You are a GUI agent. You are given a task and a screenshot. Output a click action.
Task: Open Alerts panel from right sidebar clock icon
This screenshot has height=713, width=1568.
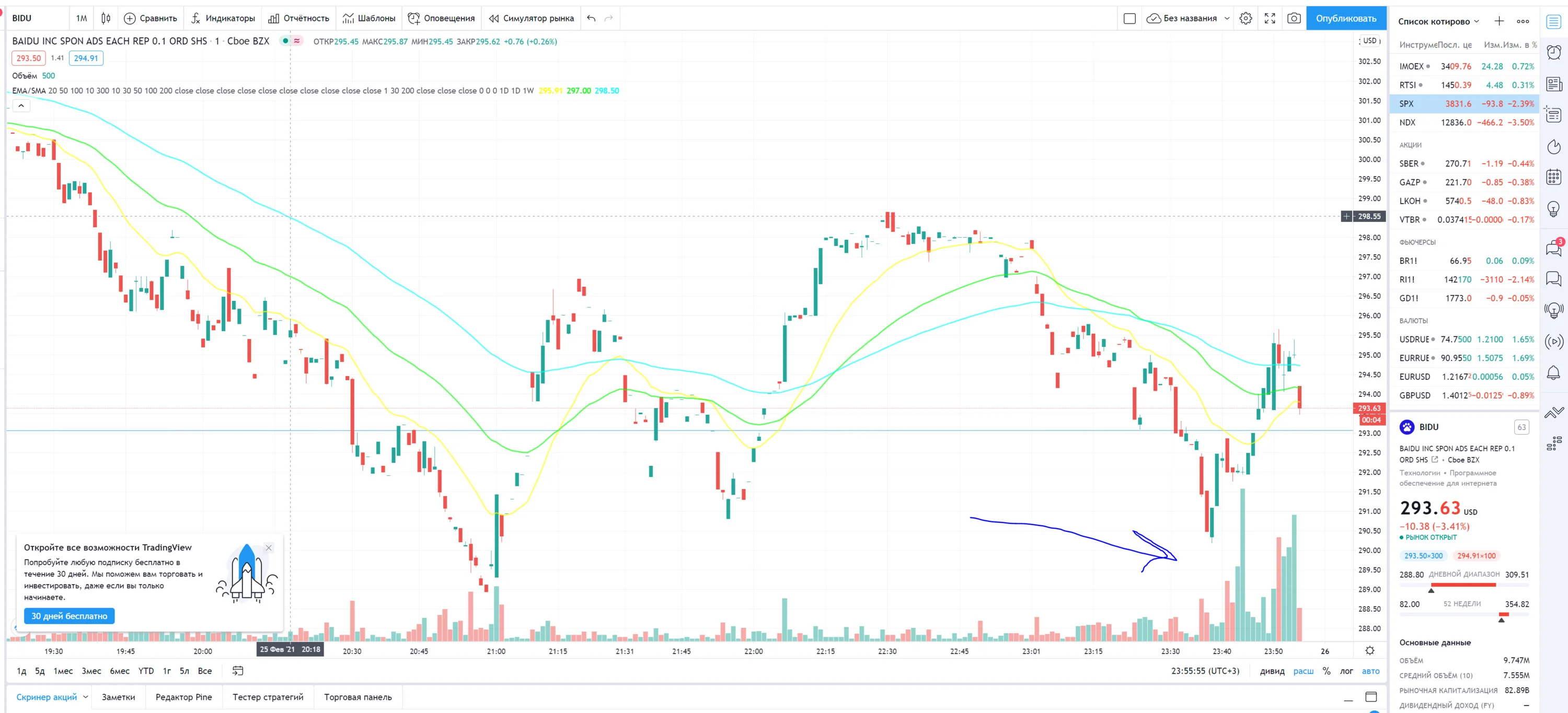click(x=1554, y=52)
